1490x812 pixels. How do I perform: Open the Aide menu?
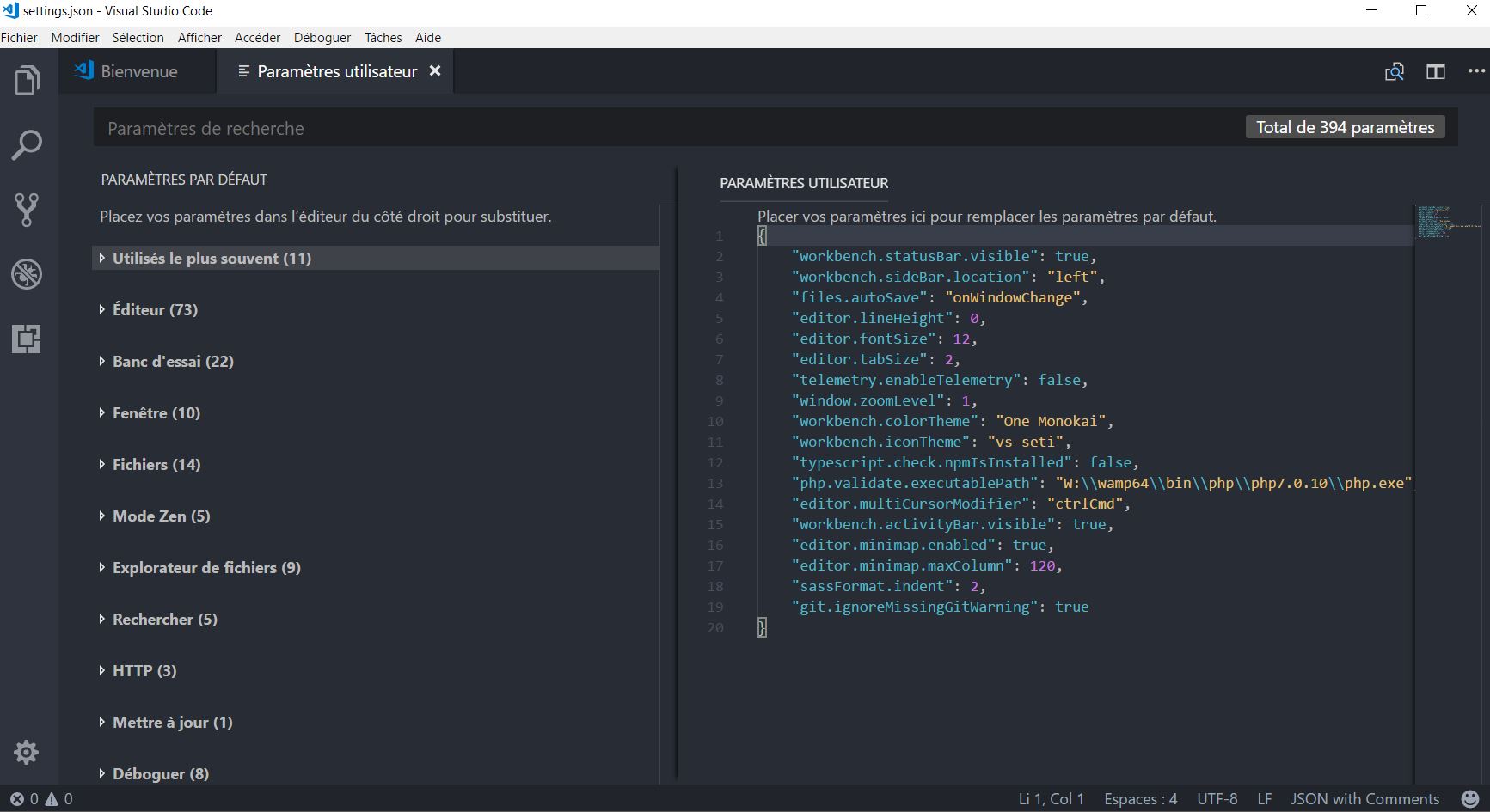pyautogui.click(x=428, y=38)
